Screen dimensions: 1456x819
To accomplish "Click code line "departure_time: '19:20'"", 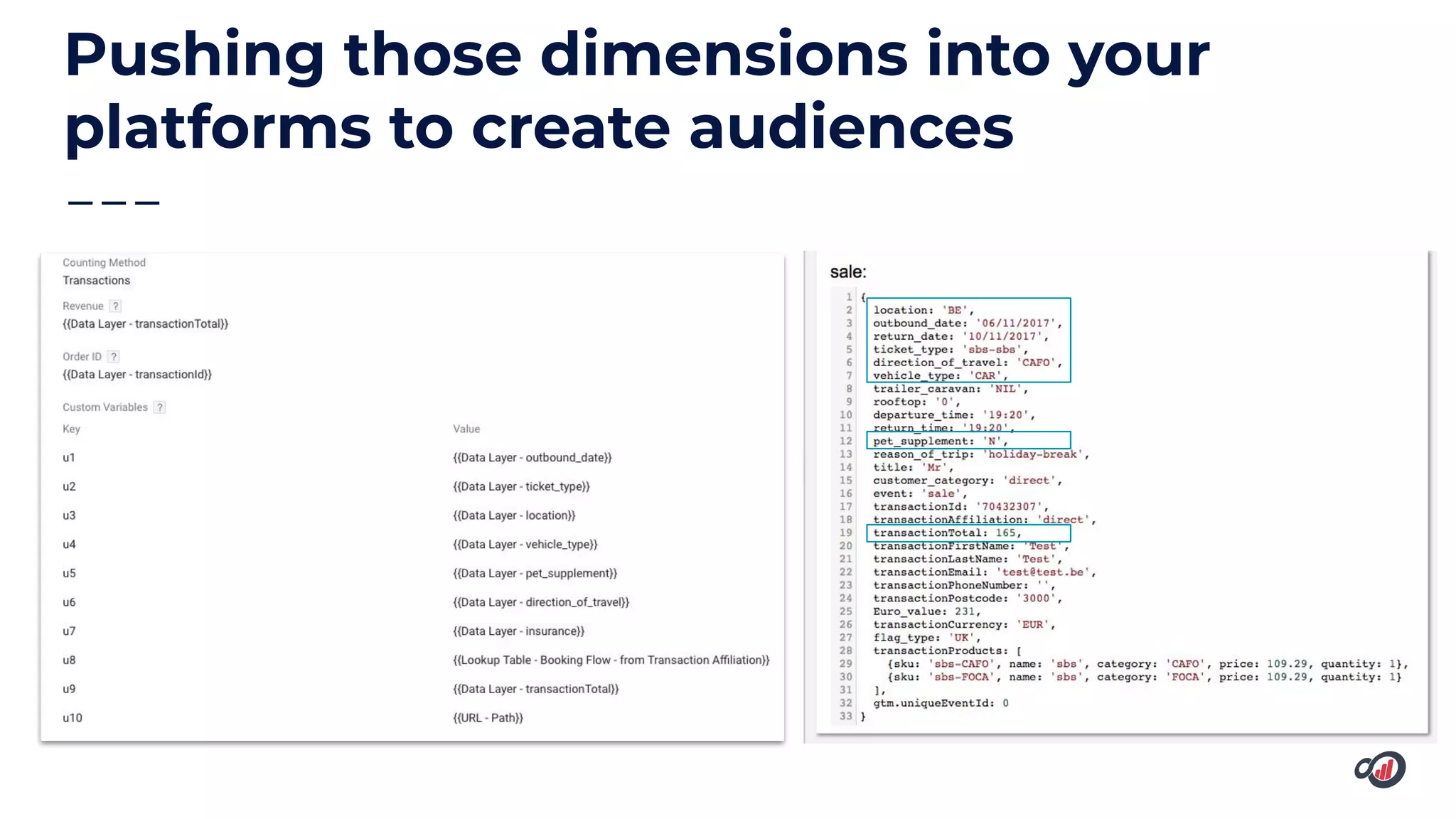I will point(954,415).
